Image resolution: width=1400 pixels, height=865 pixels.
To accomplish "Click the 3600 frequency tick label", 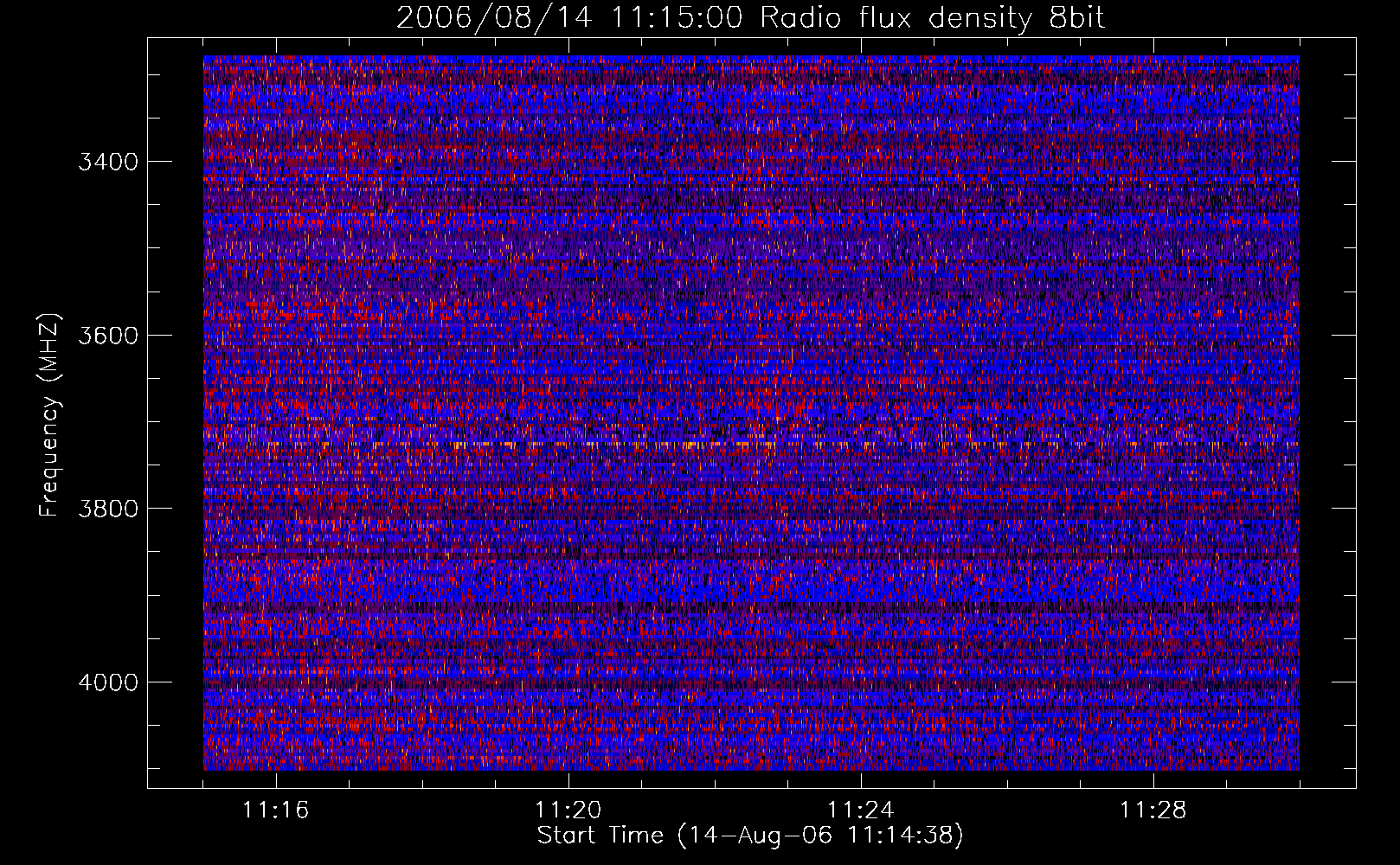I will click(107, 336).
